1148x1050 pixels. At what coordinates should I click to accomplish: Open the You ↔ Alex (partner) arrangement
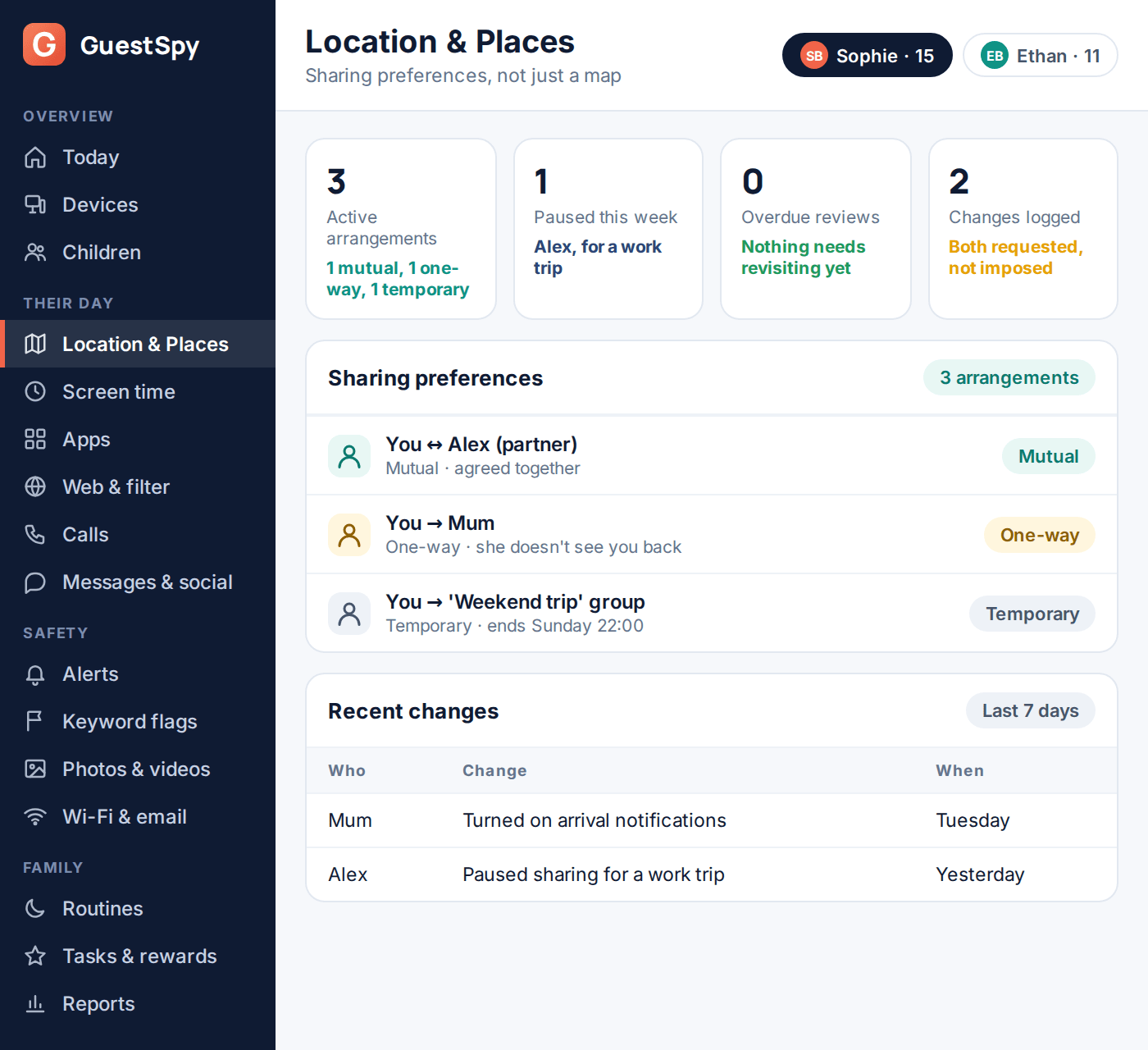coord(712,456)
